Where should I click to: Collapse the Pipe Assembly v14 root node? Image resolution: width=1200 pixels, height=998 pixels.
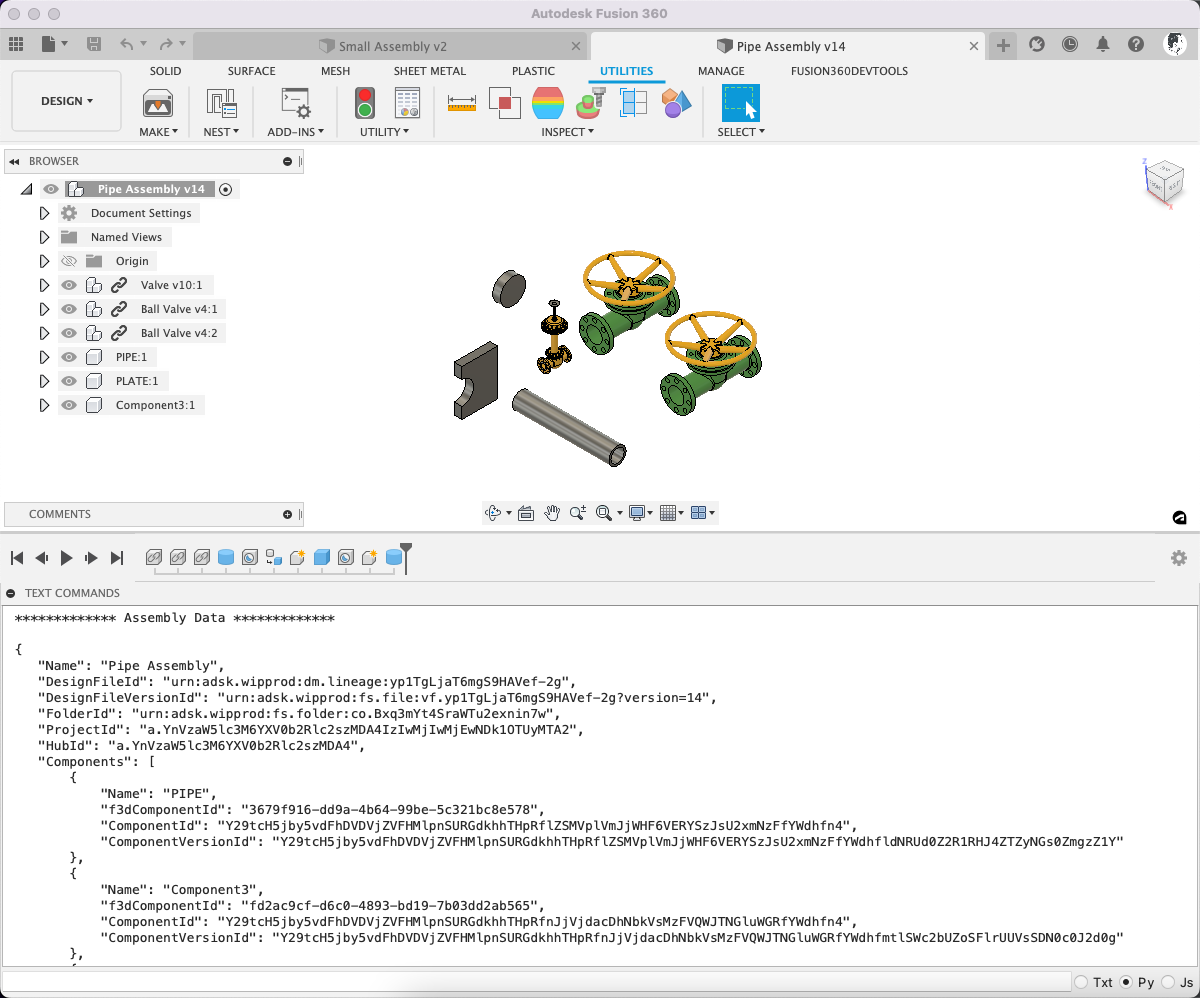26,189
